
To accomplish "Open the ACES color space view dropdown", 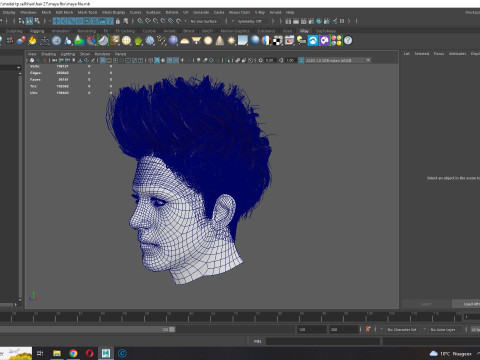I will point(338,60).
